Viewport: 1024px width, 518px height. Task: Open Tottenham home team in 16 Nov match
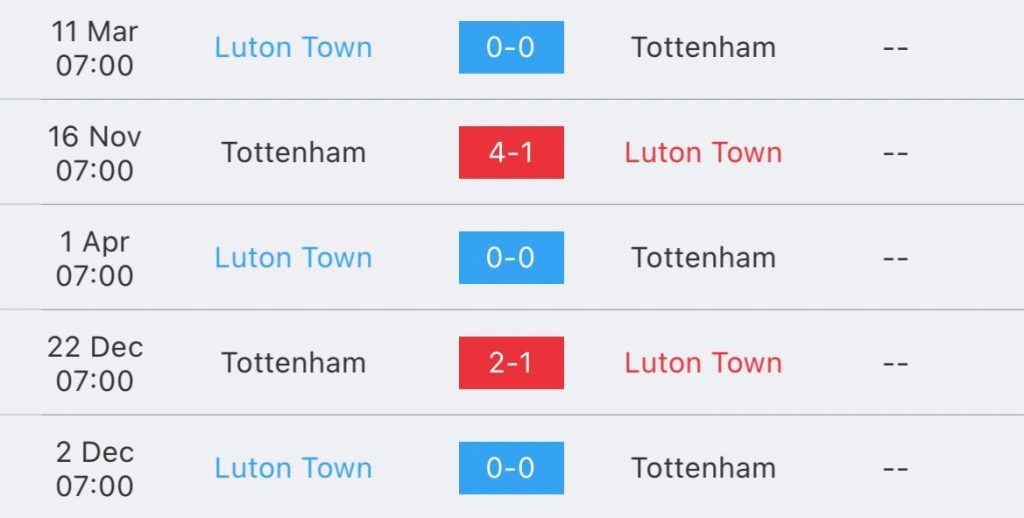[293, 152]
